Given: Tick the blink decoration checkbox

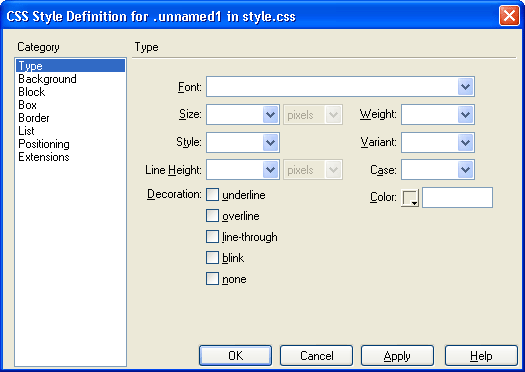Looking at the screenshot, I should tap(212, 257).
